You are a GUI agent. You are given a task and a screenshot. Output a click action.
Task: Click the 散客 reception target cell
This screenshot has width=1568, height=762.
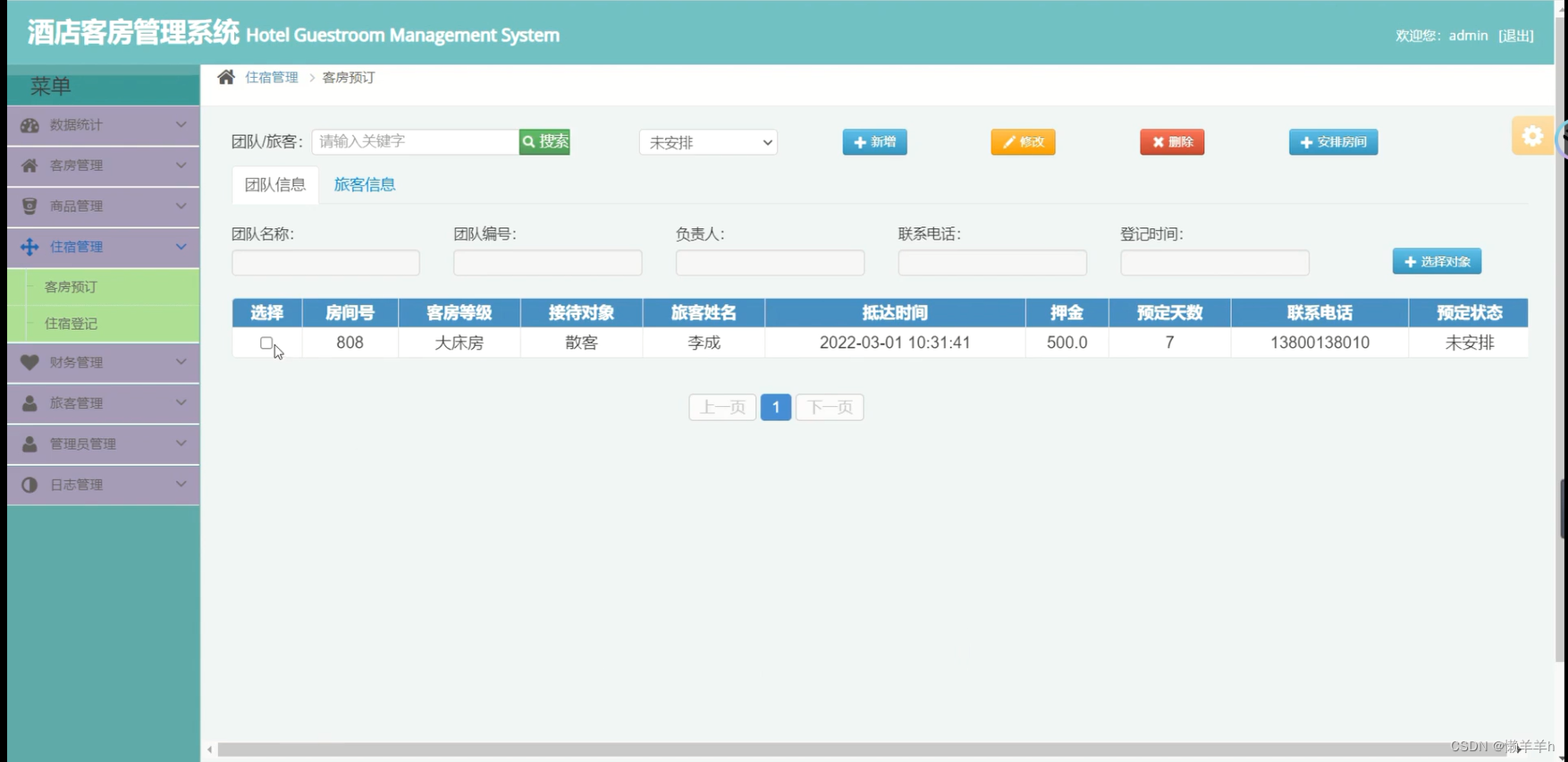click(582, 343)
